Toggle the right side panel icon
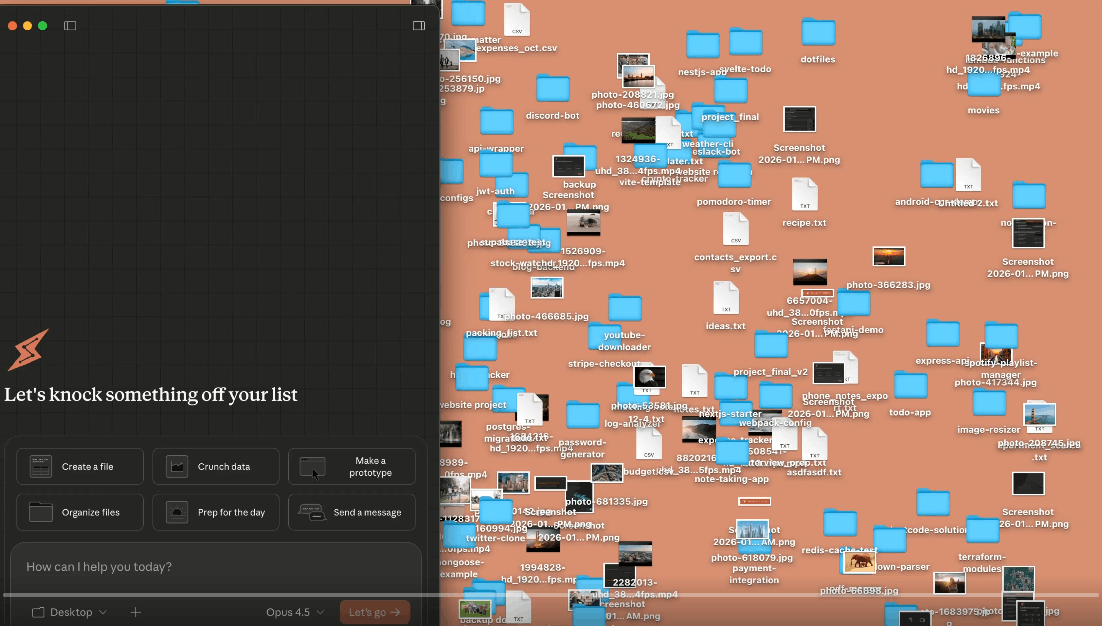This screenshot has width=1102, height=626. (x=419, y=26)
